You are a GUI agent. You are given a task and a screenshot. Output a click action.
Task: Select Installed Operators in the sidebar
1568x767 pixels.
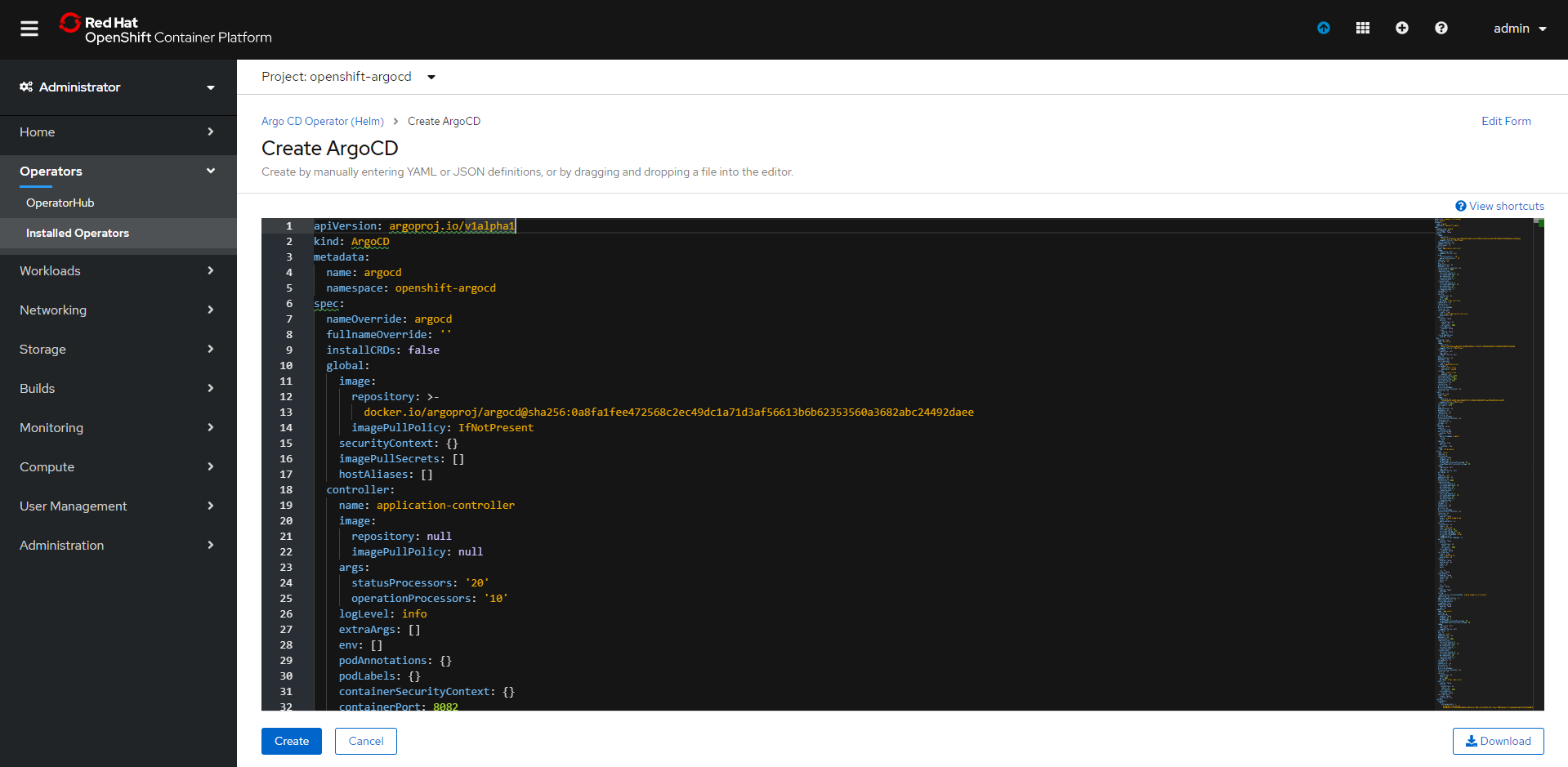coord(78,233)
